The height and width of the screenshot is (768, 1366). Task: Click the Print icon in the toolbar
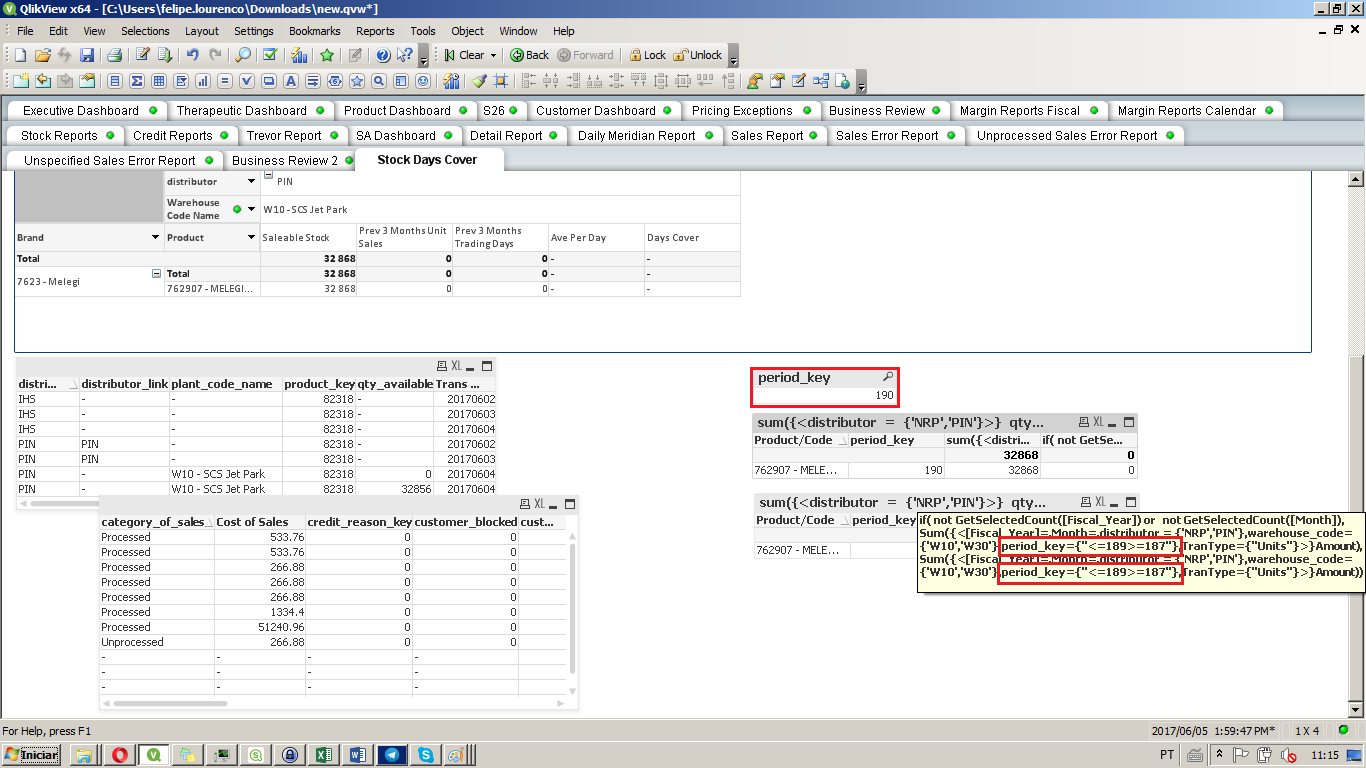114,55
